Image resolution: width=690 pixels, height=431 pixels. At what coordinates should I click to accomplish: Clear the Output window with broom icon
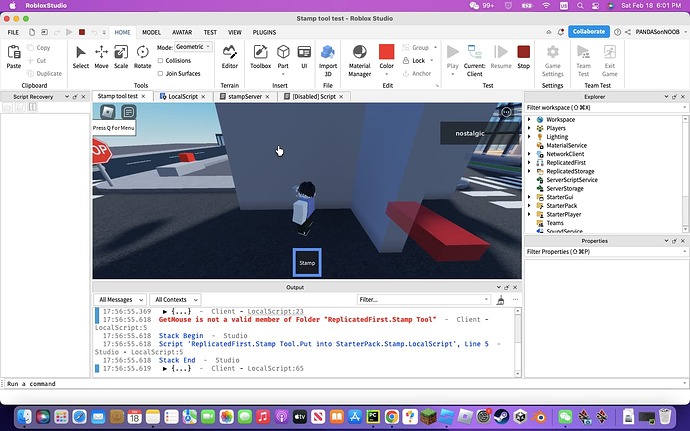tap(500, 300)
